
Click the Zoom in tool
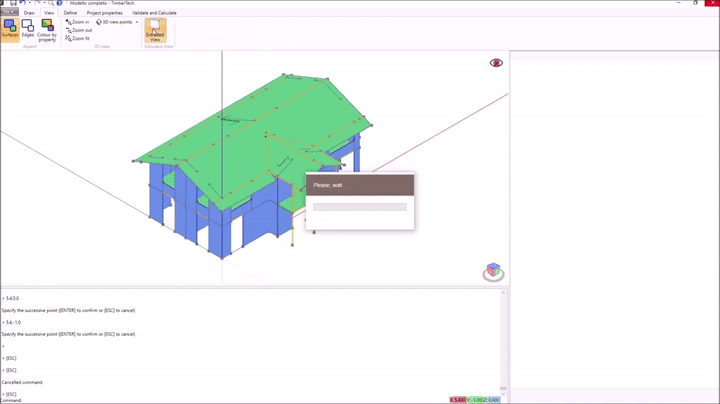78,21
